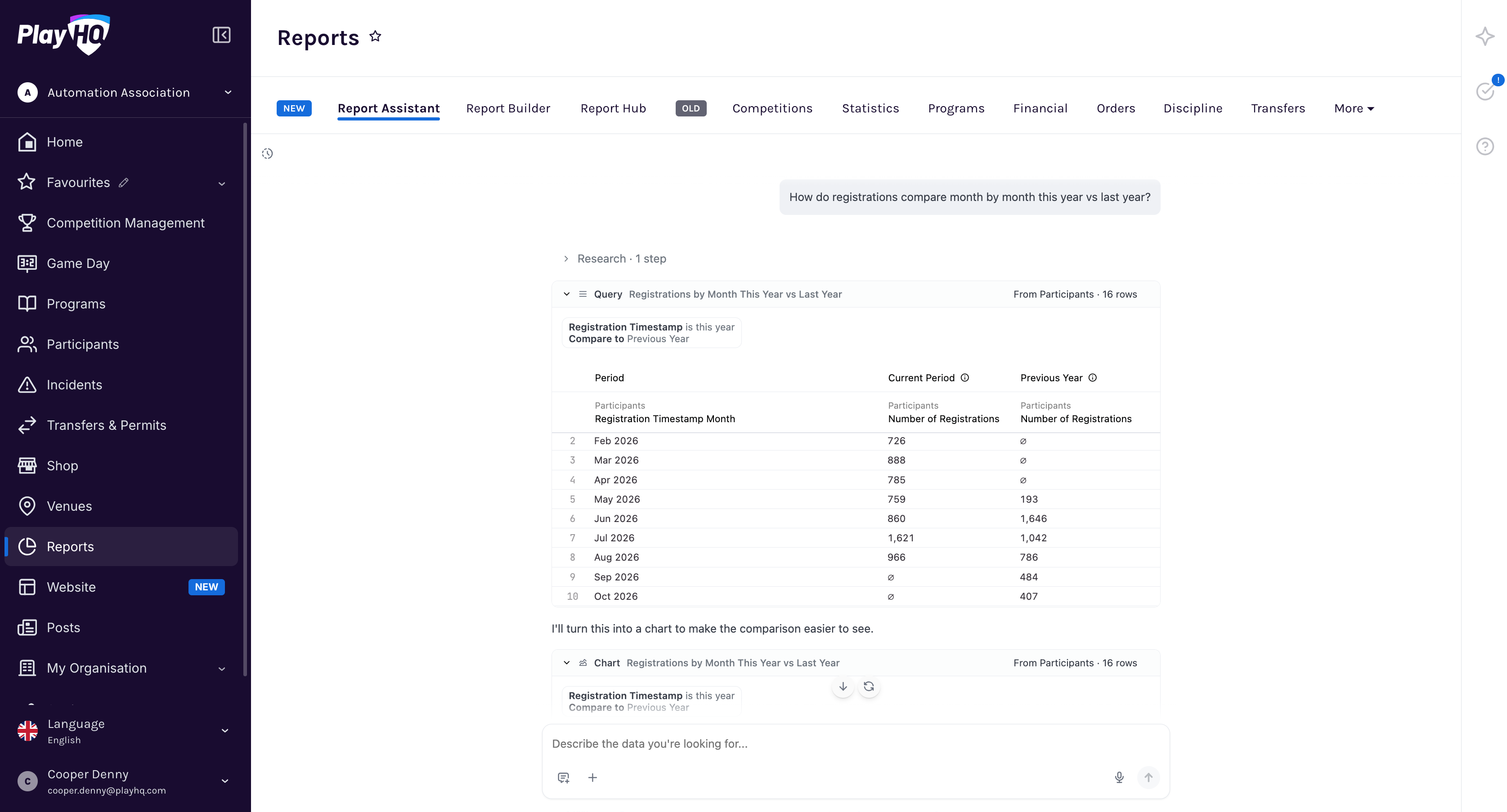Viewport: 1507px width, 812px height.
Task: Open Transfers & Permits in sidebar
Action: coord(121,425)
